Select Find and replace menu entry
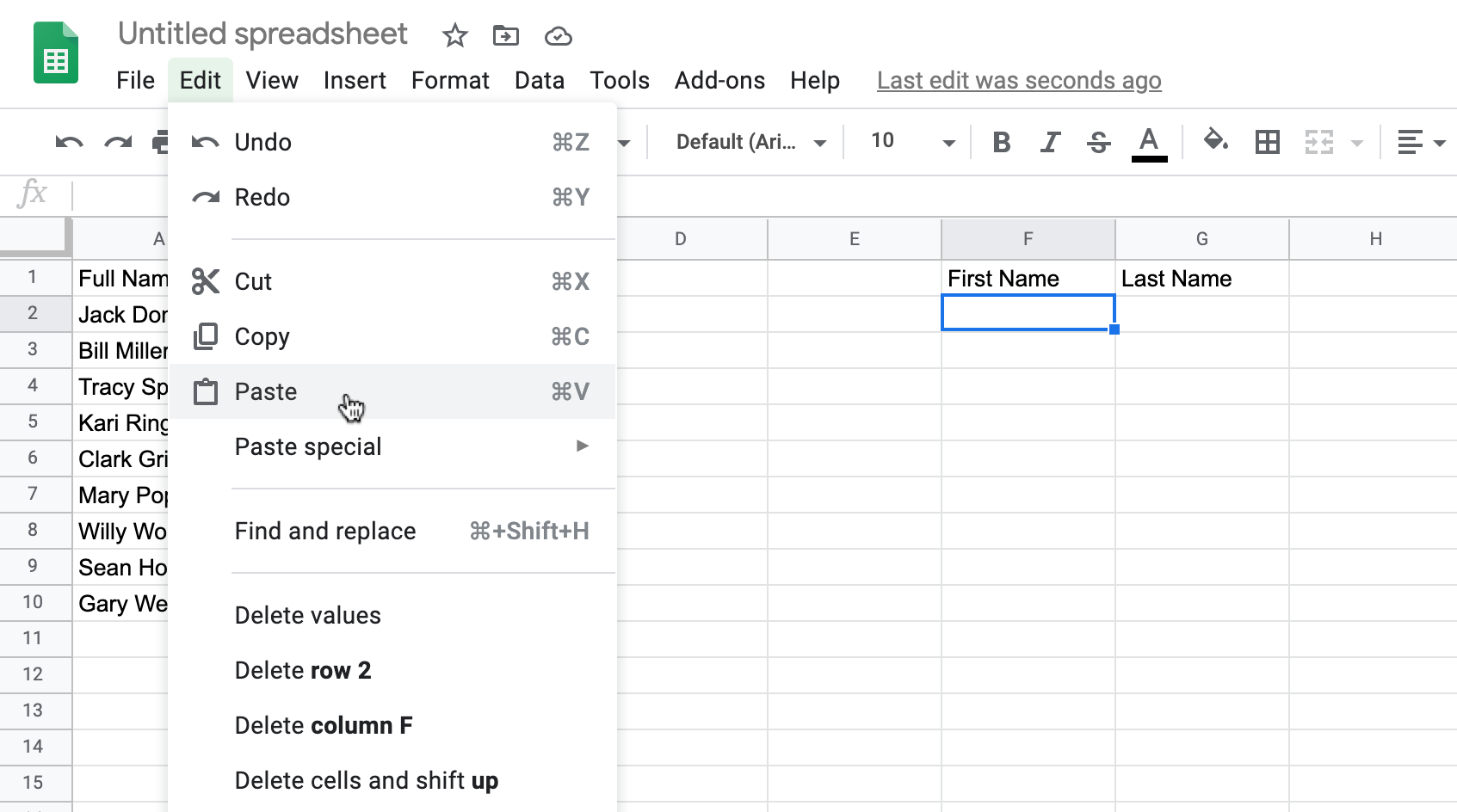The height and width of the screenshot is (812, 1457). (x=325, y=532)
